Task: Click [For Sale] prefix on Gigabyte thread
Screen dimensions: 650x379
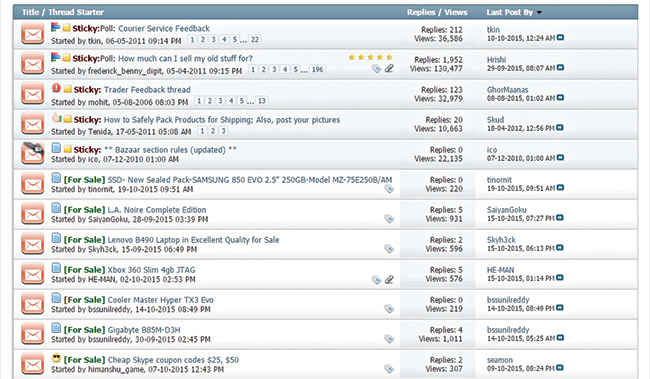Action: 85,330
